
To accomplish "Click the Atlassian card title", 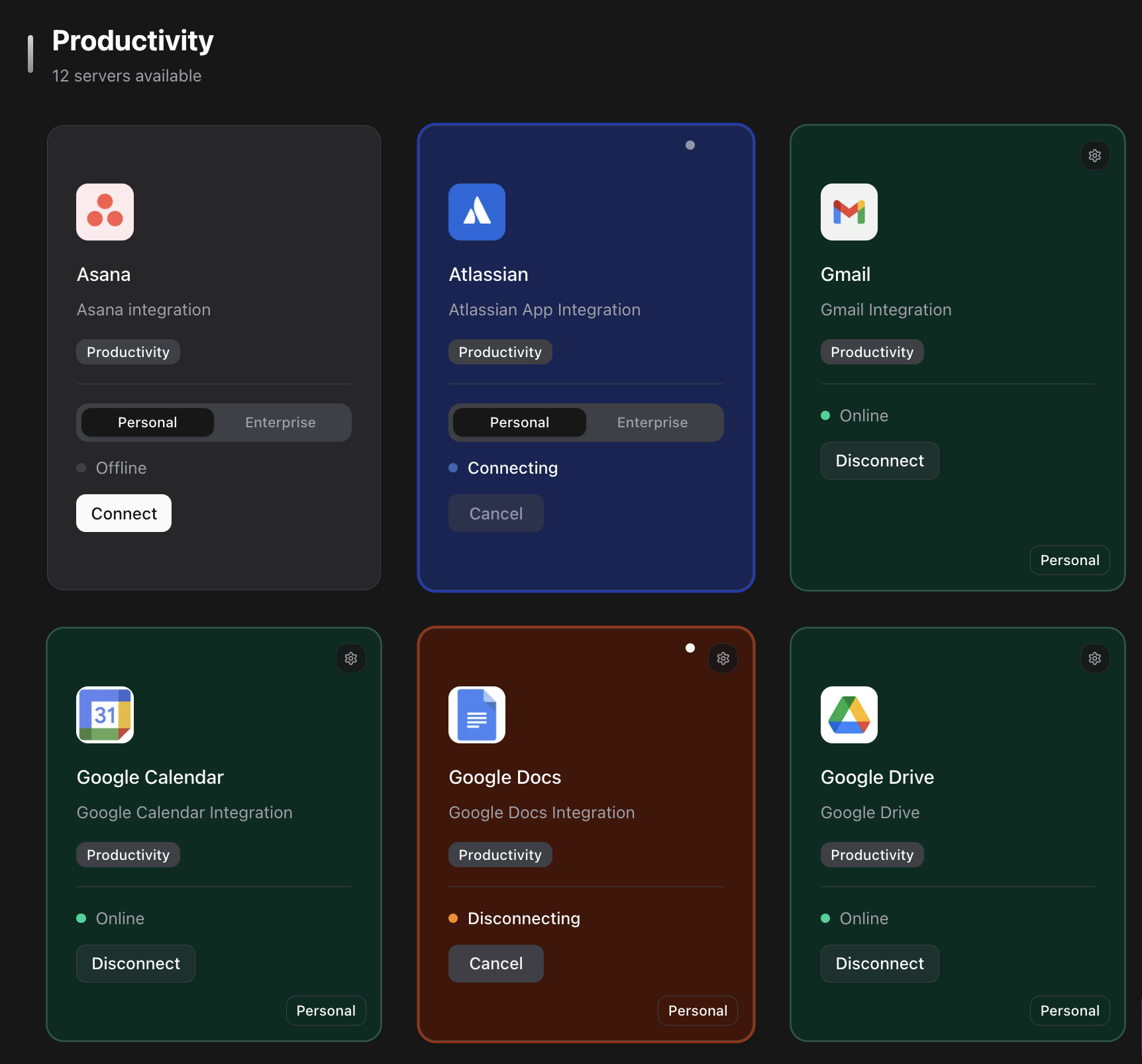I will pos(488,274).
